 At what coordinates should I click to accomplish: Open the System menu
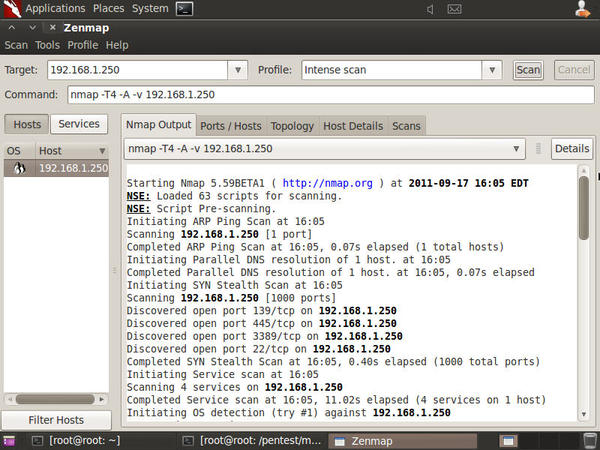tap(150, 8)
